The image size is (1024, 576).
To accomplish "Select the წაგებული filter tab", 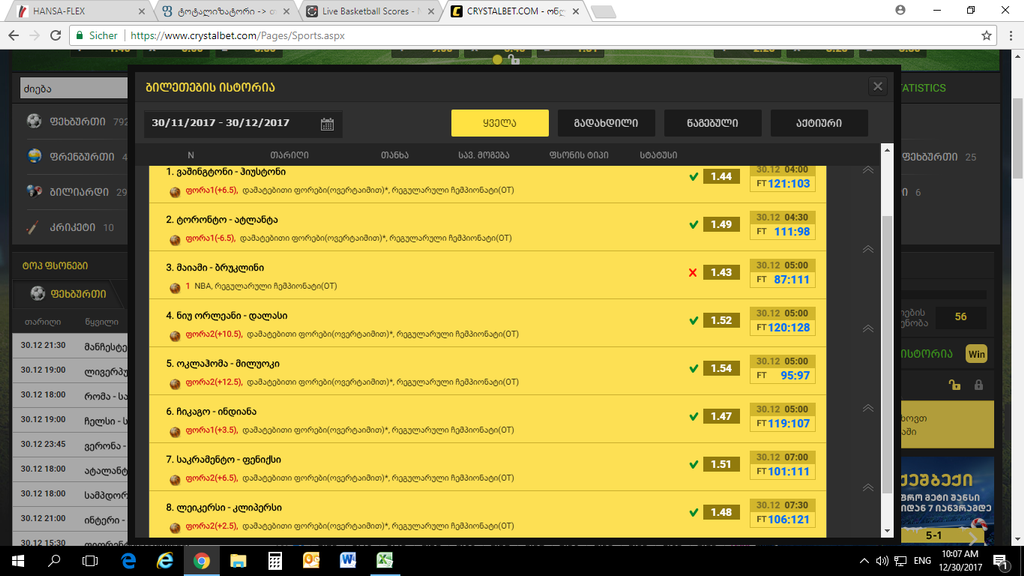I will click(x=712, y=123).
